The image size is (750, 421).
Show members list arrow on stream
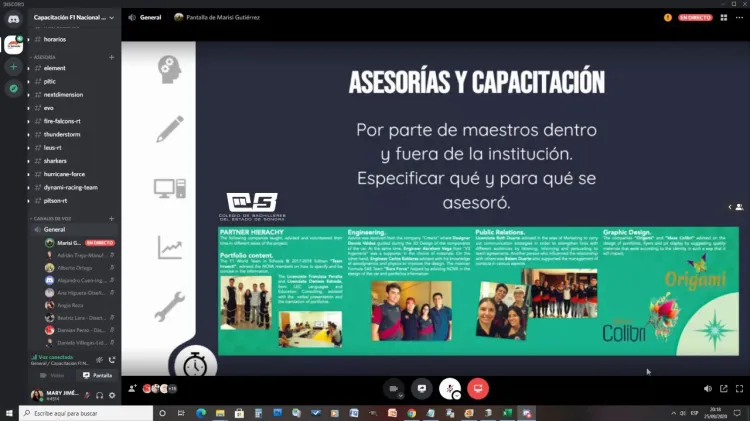tap(735, 207)
